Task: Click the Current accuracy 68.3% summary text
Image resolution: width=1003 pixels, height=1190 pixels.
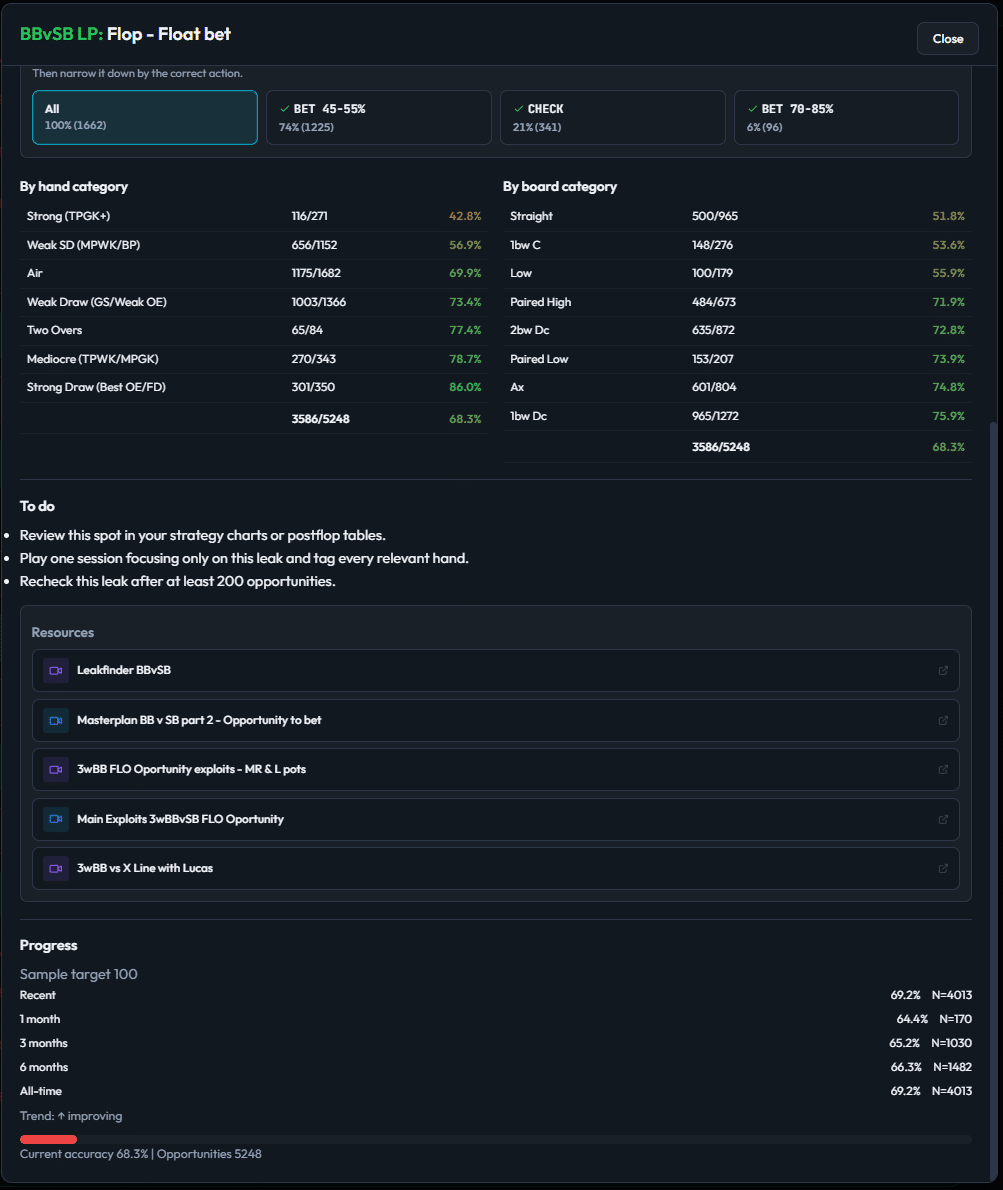Action: click(140, 1154)
